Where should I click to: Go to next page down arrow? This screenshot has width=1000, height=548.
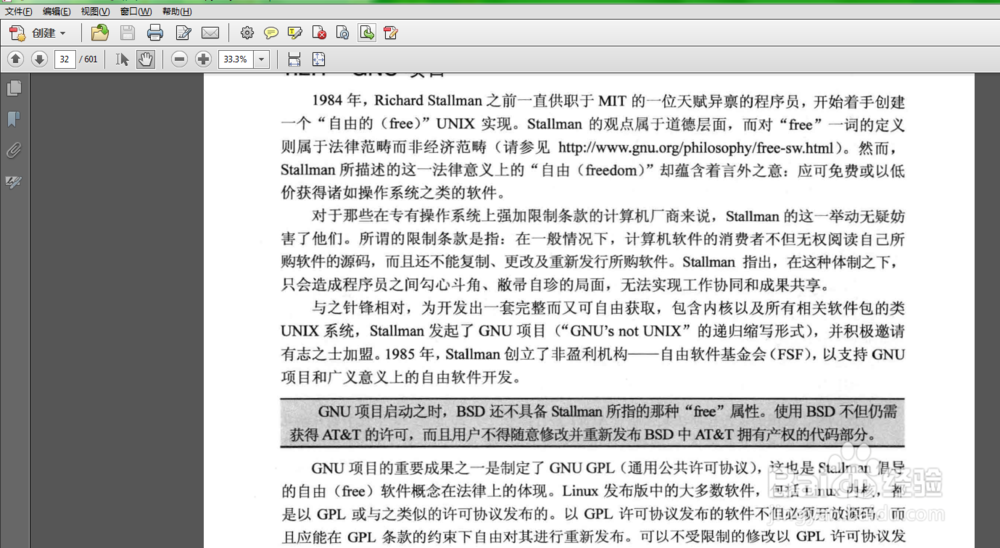[x=40, y=59]
